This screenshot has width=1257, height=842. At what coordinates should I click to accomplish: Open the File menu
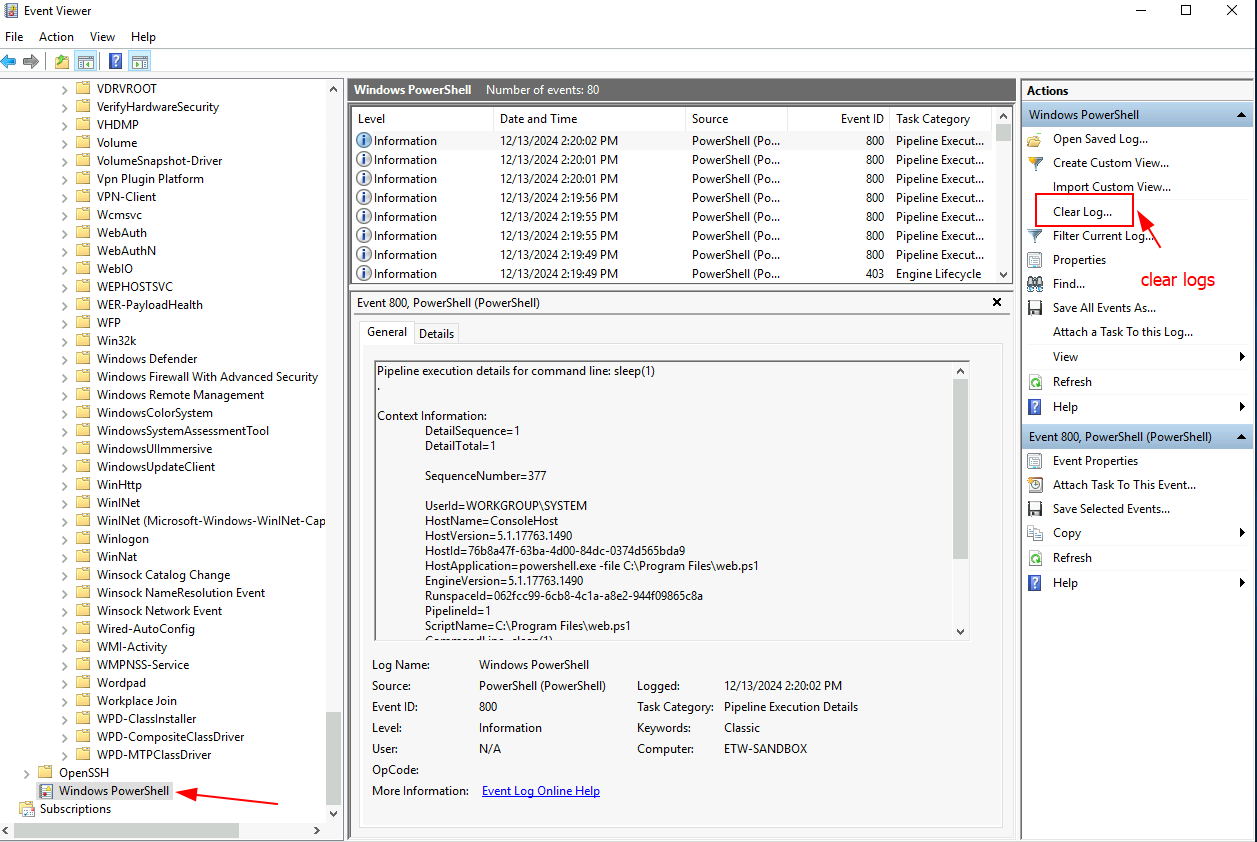click(14, 37)
